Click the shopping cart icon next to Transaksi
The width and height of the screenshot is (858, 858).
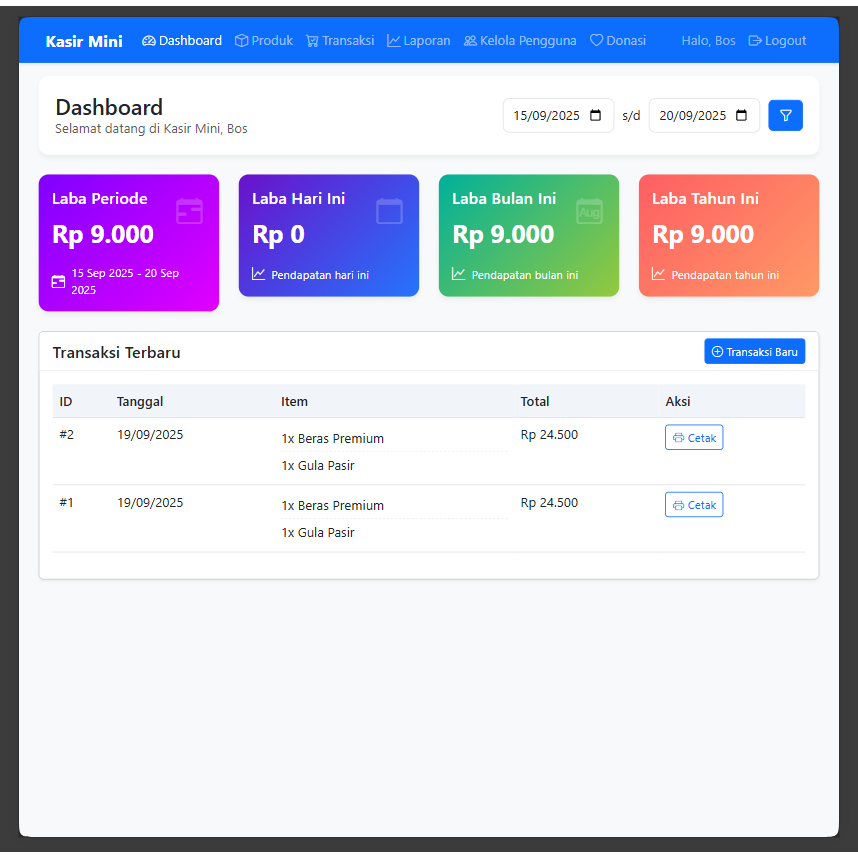(x=312, y=41)
